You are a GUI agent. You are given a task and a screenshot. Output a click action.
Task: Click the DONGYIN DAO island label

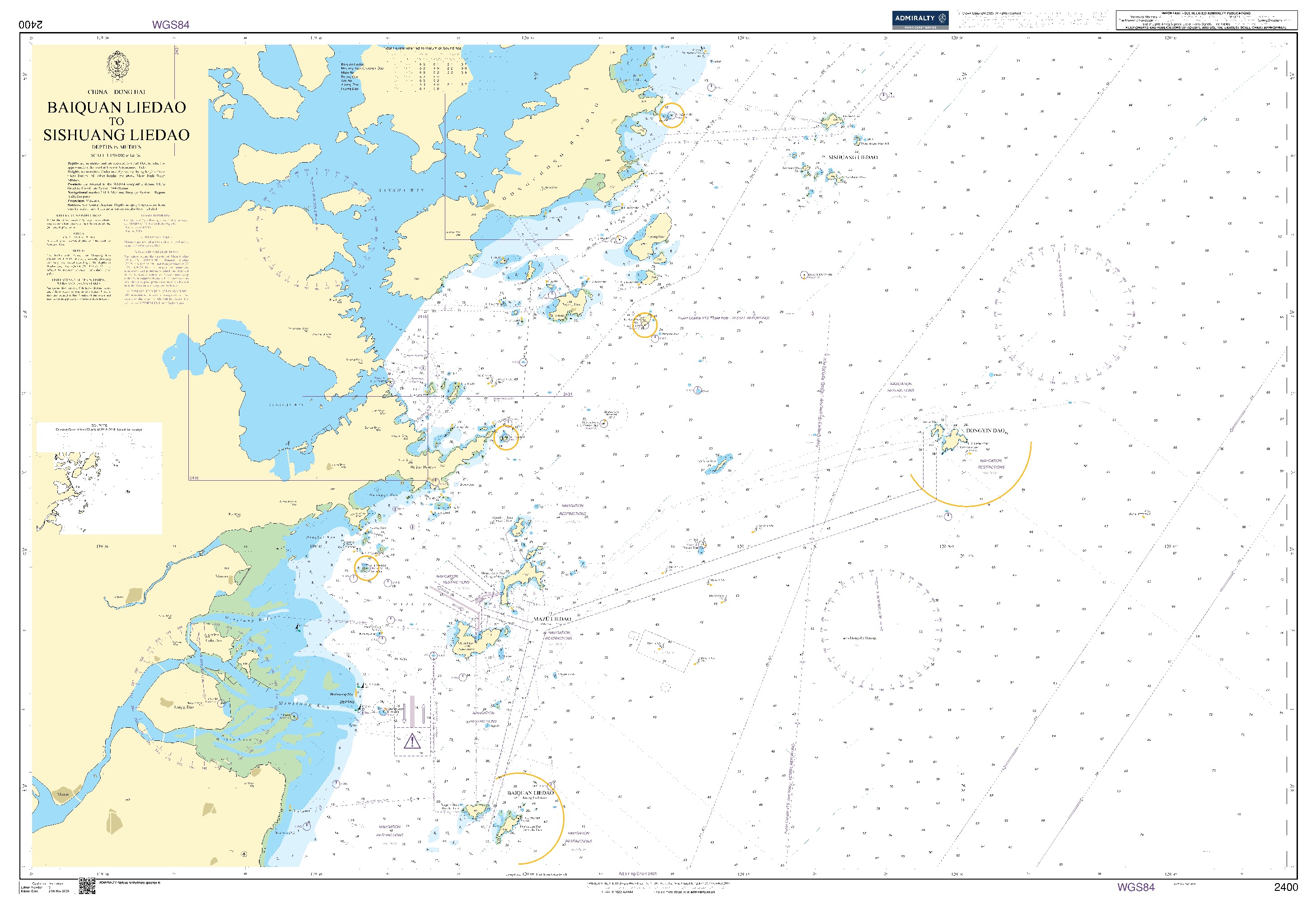point(985,431)
